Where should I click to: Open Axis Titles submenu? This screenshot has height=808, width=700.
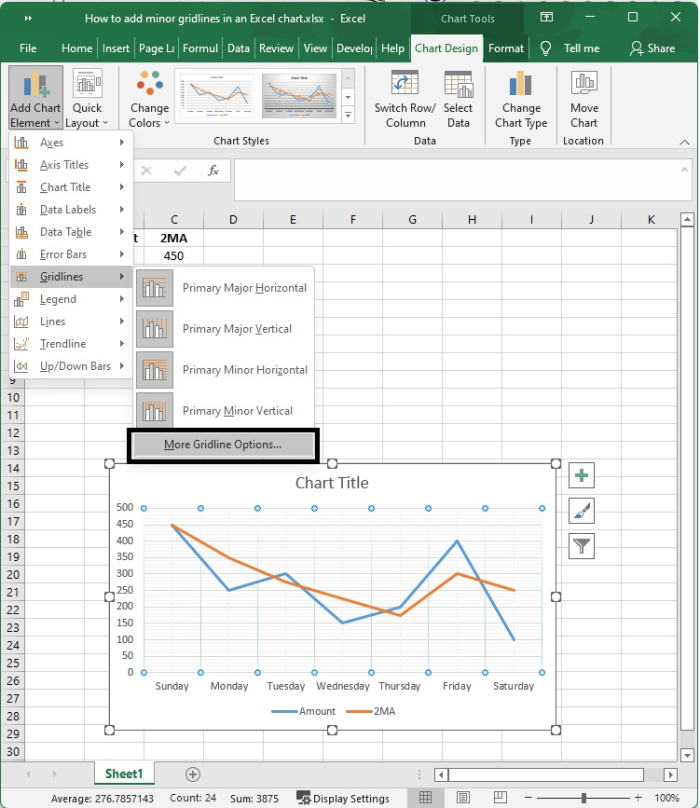tap(71, 165)
